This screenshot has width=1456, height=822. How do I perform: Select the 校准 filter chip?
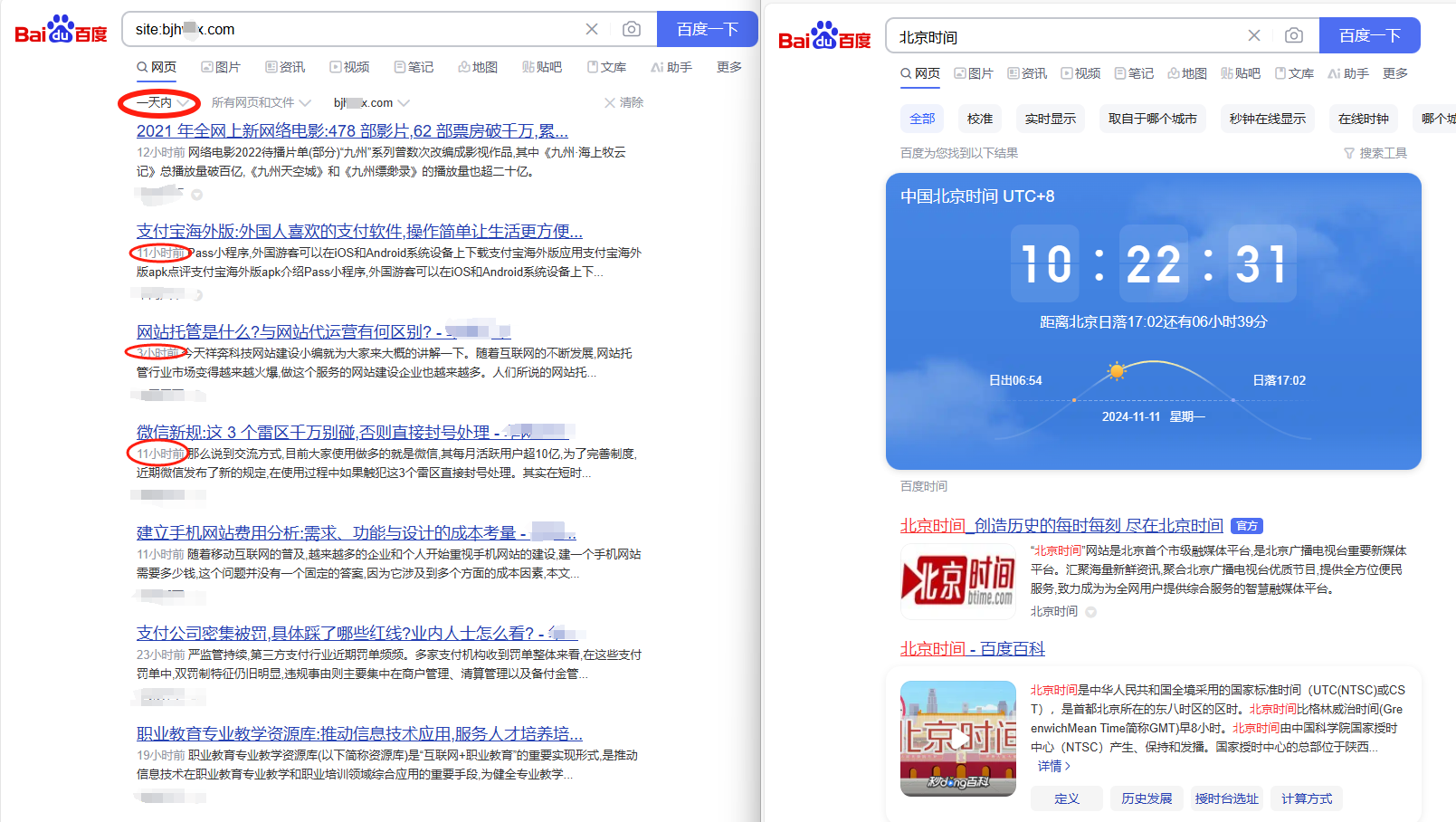click(x=980, y=119)
